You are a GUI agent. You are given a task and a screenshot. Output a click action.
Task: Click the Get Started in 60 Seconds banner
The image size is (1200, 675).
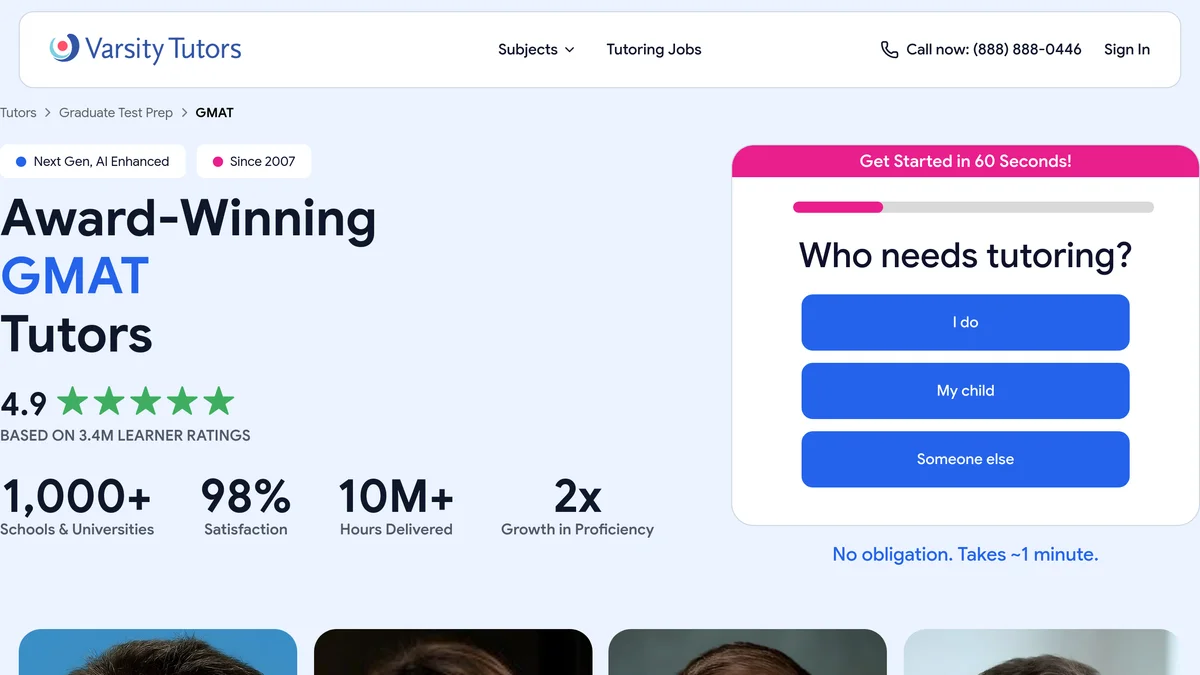[x=965, y=161]
